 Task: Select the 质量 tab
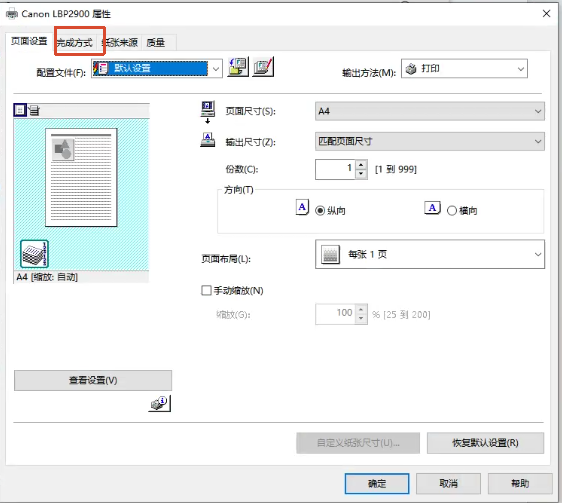click(x=156, y=42)
